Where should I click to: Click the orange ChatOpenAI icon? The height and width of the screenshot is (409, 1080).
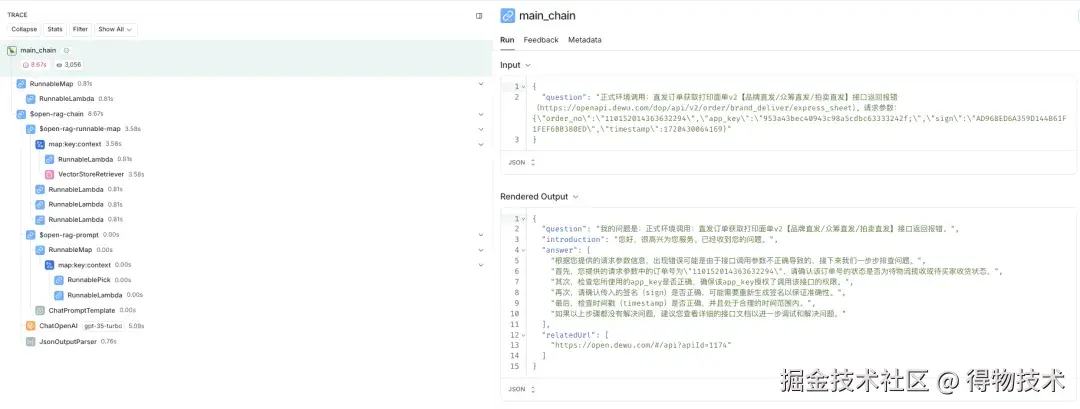pyautogui.click(x=31, y=326)
